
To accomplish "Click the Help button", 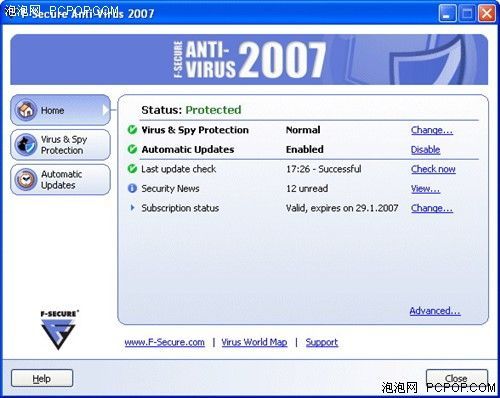I will click(42, 378).
